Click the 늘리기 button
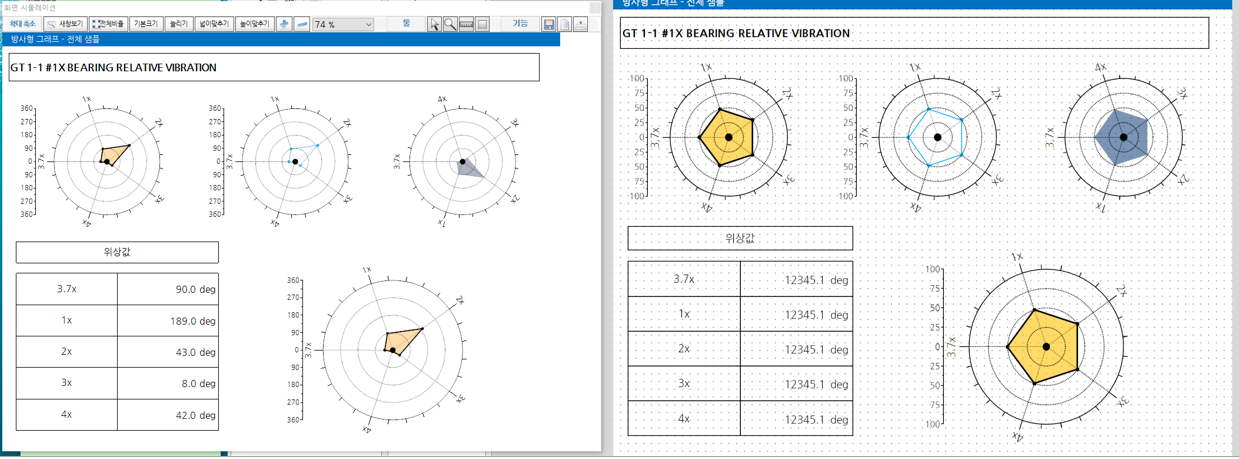 [x=178, y=23]
